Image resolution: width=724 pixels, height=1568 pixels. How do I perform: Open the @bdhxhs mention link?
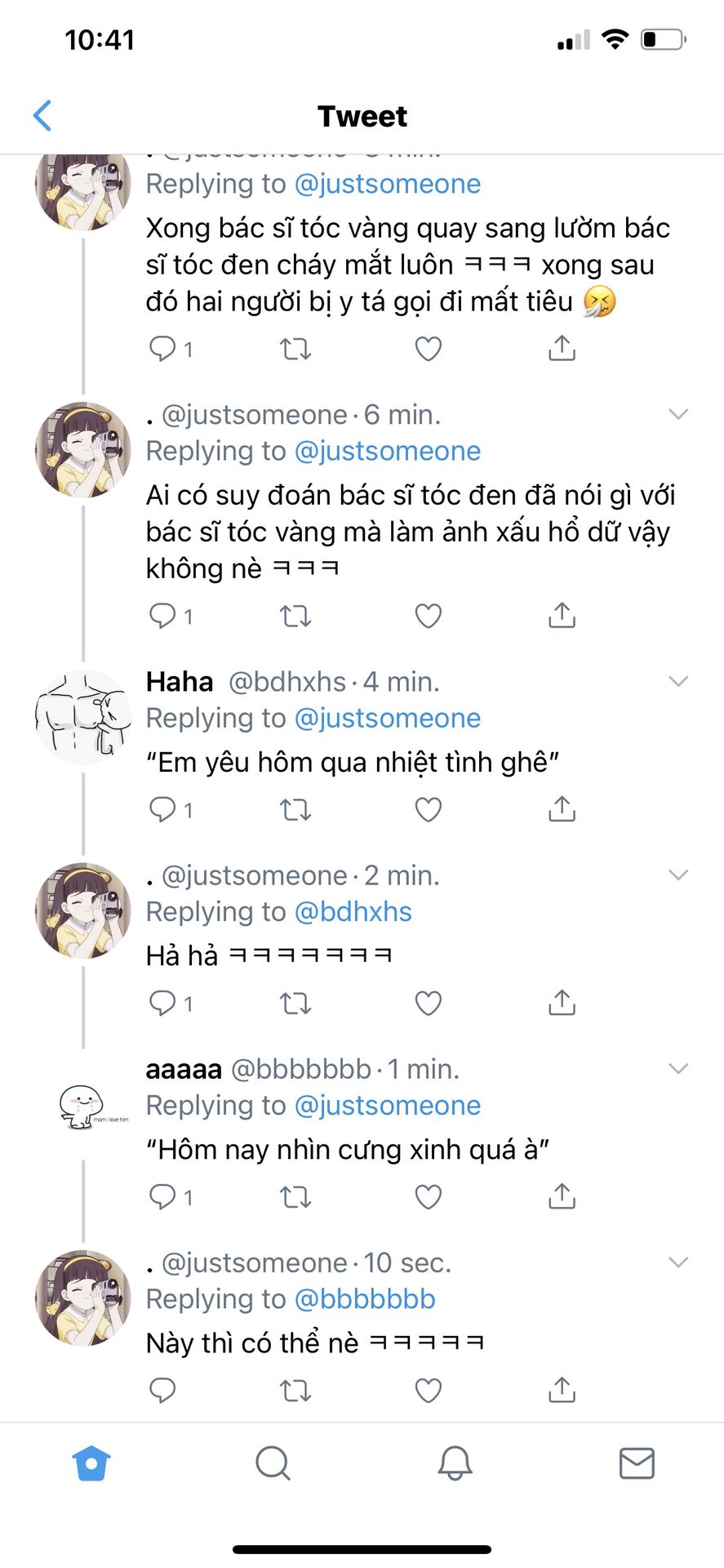(x=353, y=911)
